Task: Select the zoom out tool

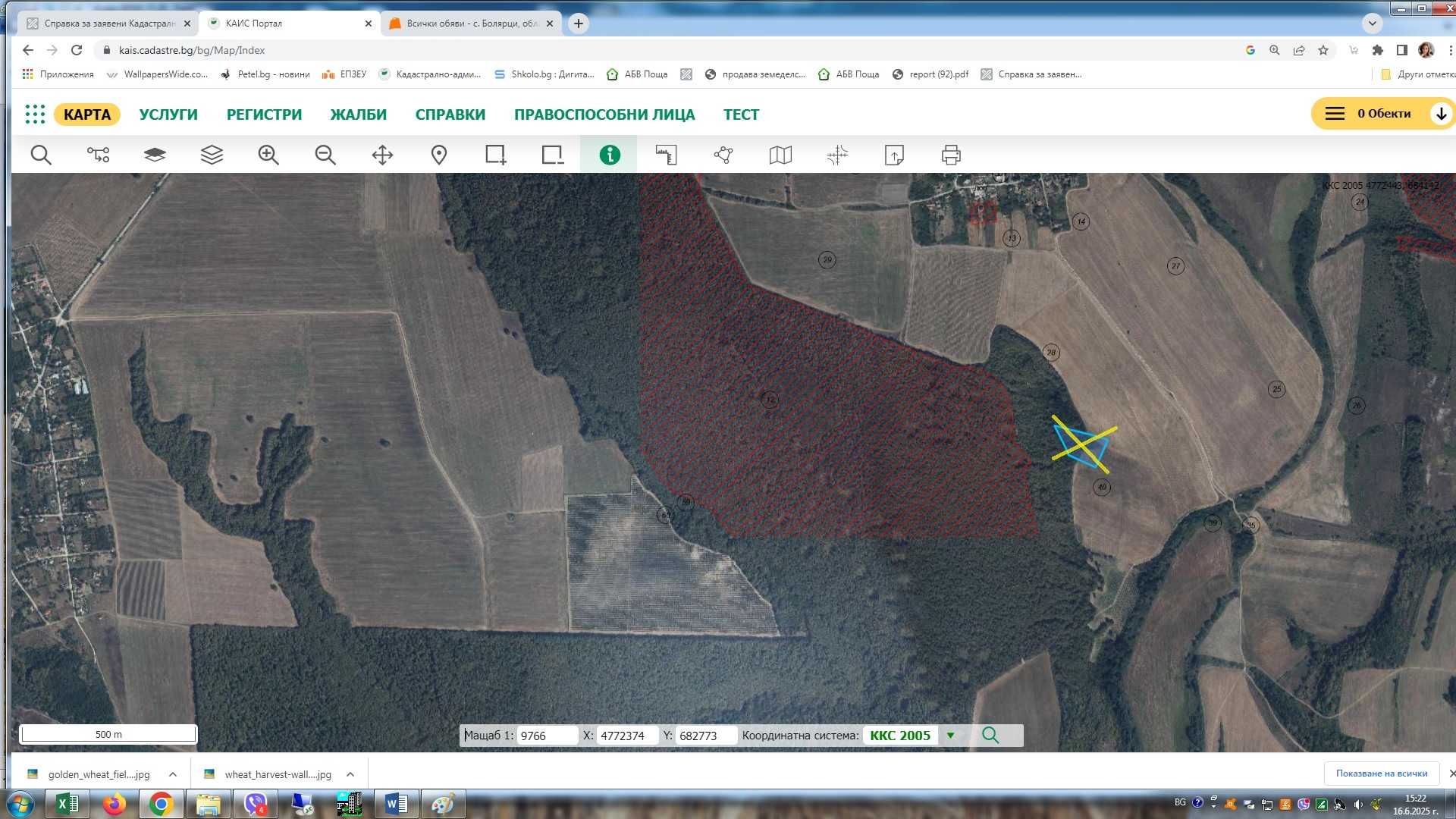Action: coord(325,155)
